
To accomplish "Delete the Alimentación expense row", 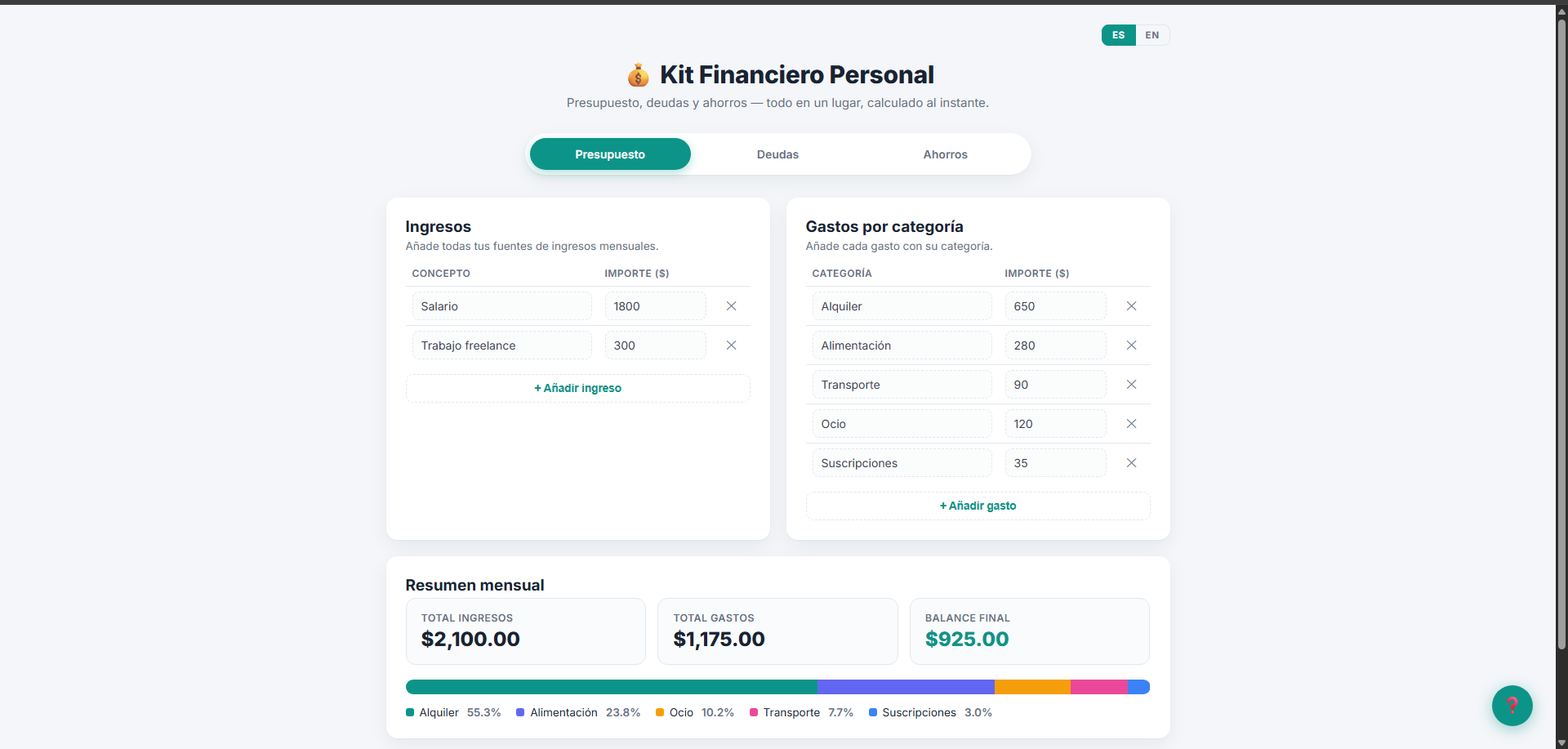I will (1131, 346).
